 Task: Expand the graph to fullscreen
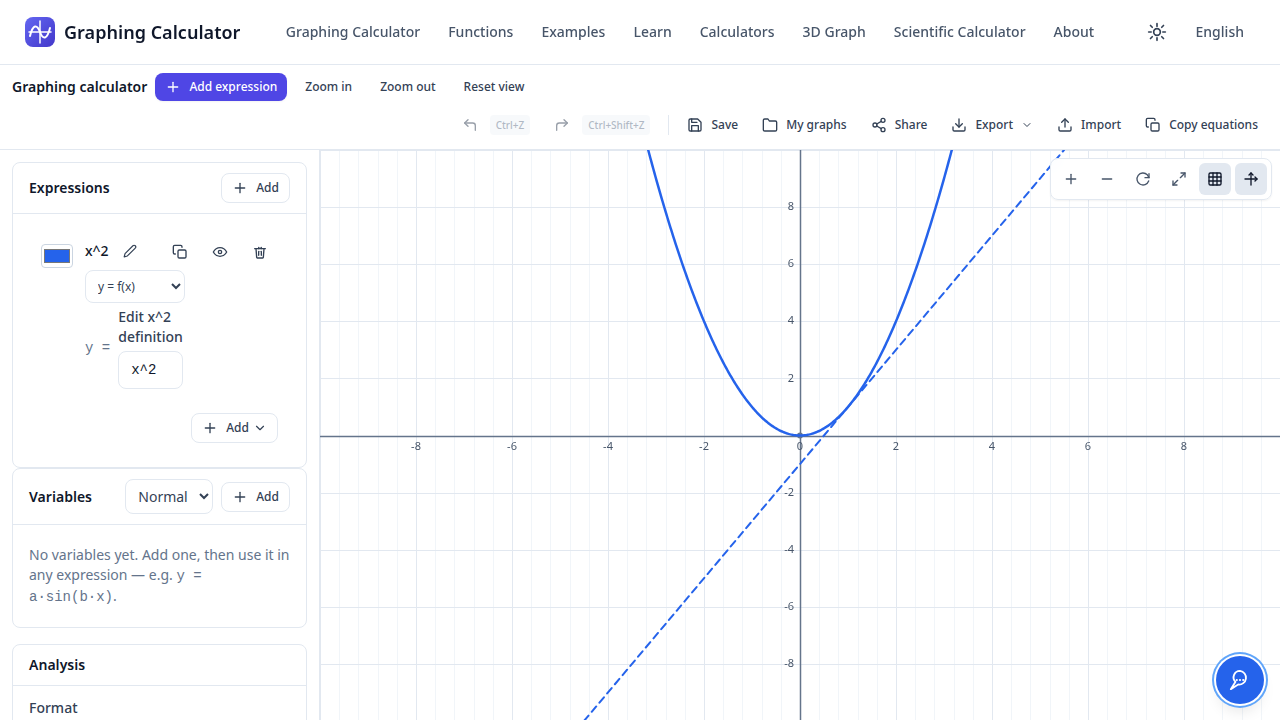tap(1179, 179)
